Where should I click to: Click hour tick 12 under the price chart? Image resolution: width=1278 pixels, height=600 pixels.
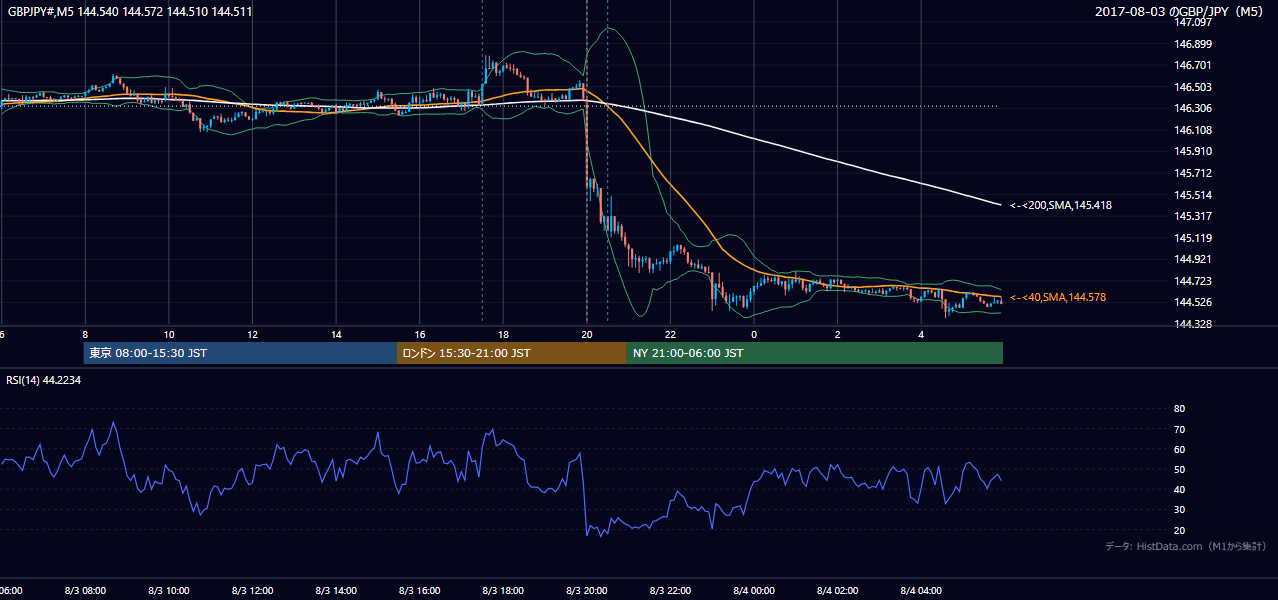(252, 334)
